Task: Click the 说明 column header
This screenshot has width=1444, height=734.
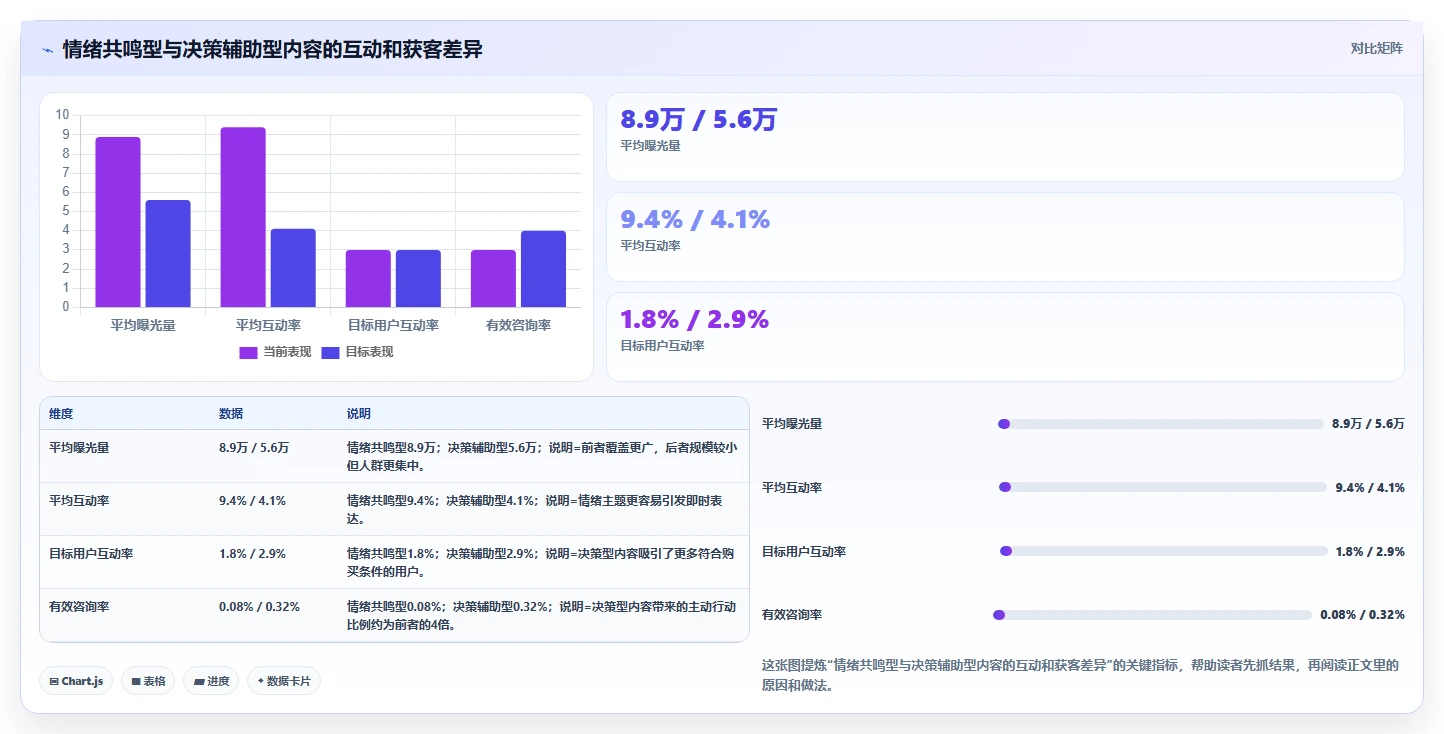Action: (359, 414)
